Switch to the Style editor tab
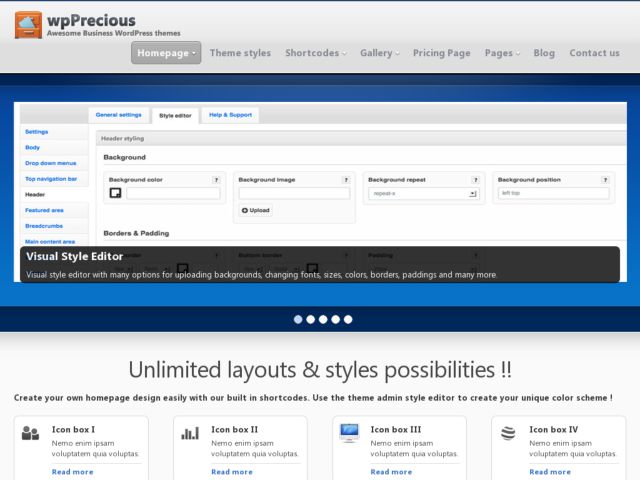Image resolution: width=640 pixels, height=480 pixels. pyautogui.click(x=175, y=116)
